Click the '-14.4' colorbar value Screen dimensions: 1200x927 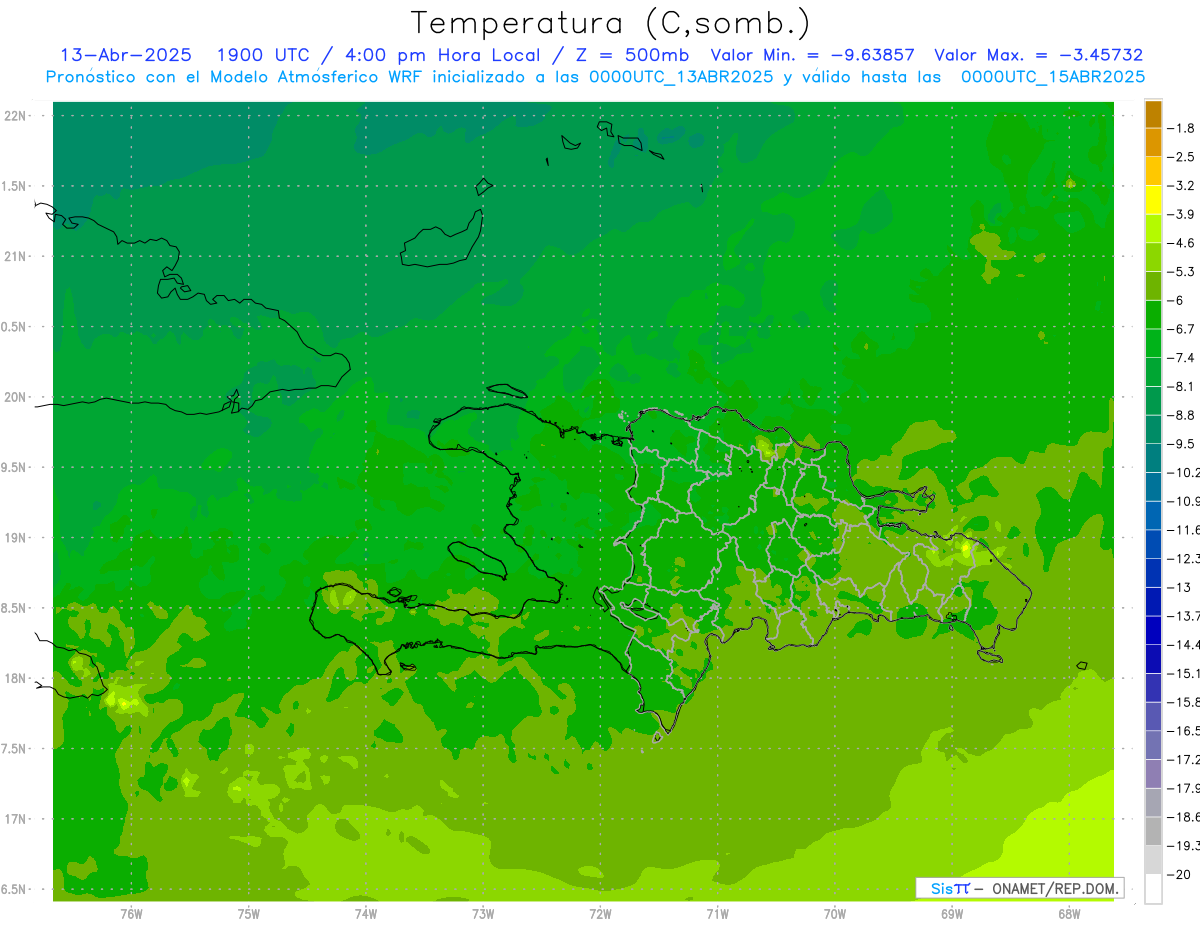1185,645
